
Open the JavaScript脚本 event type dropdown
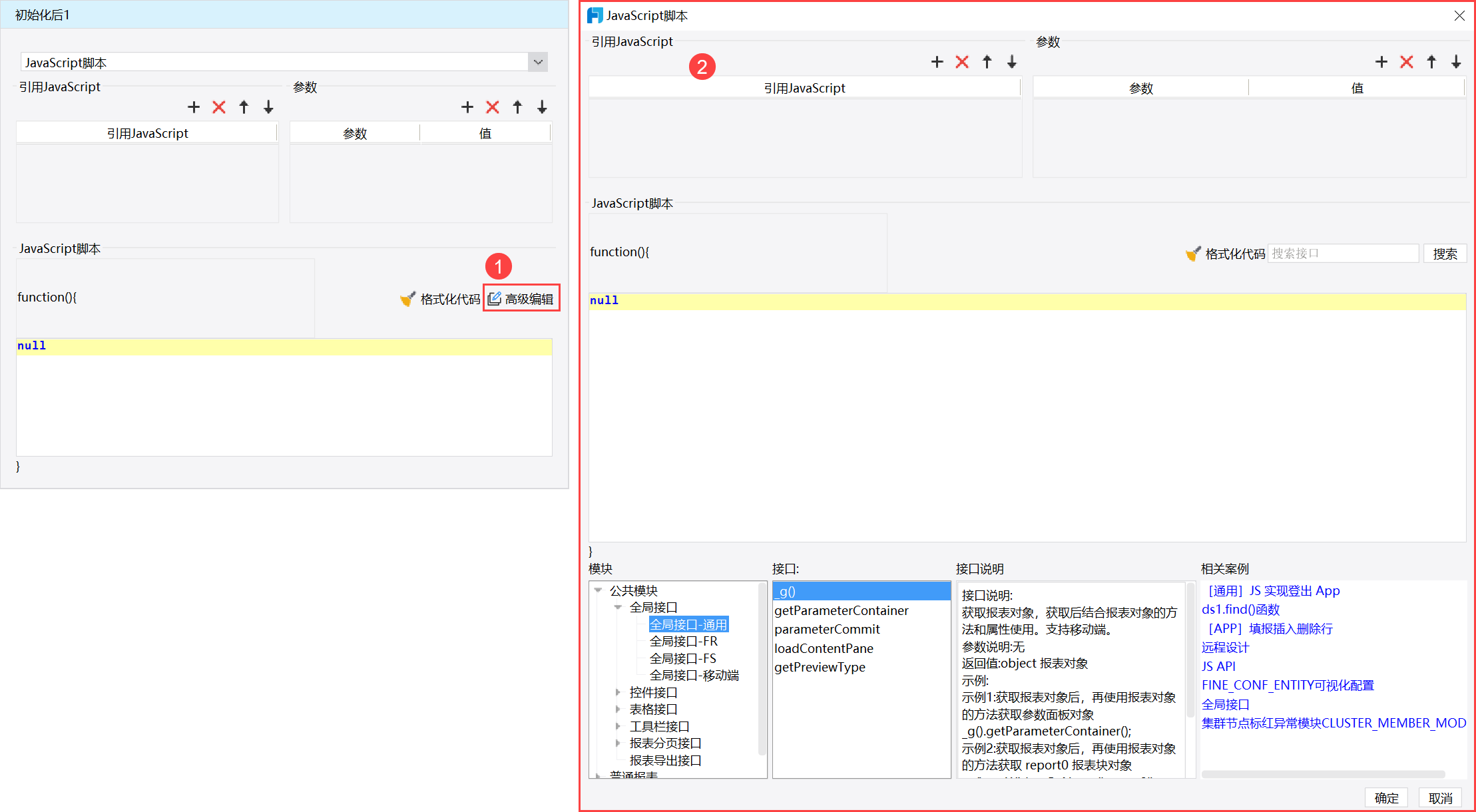538,62
